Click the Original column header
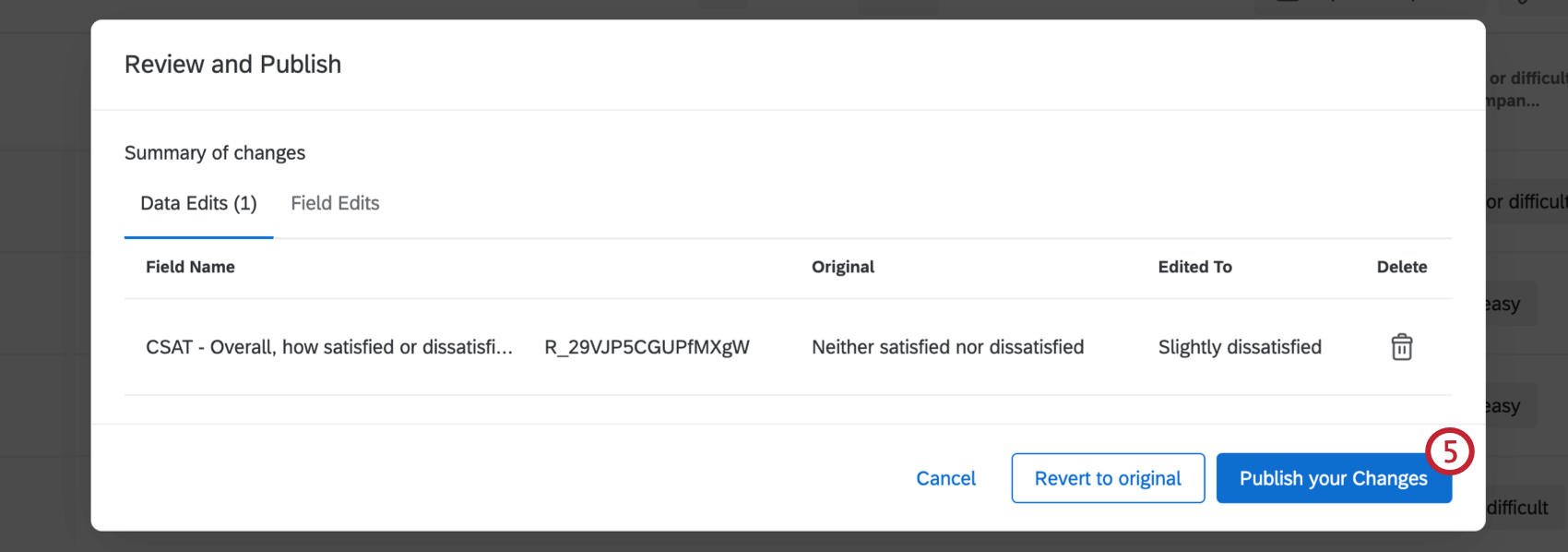 pos(842,267)
